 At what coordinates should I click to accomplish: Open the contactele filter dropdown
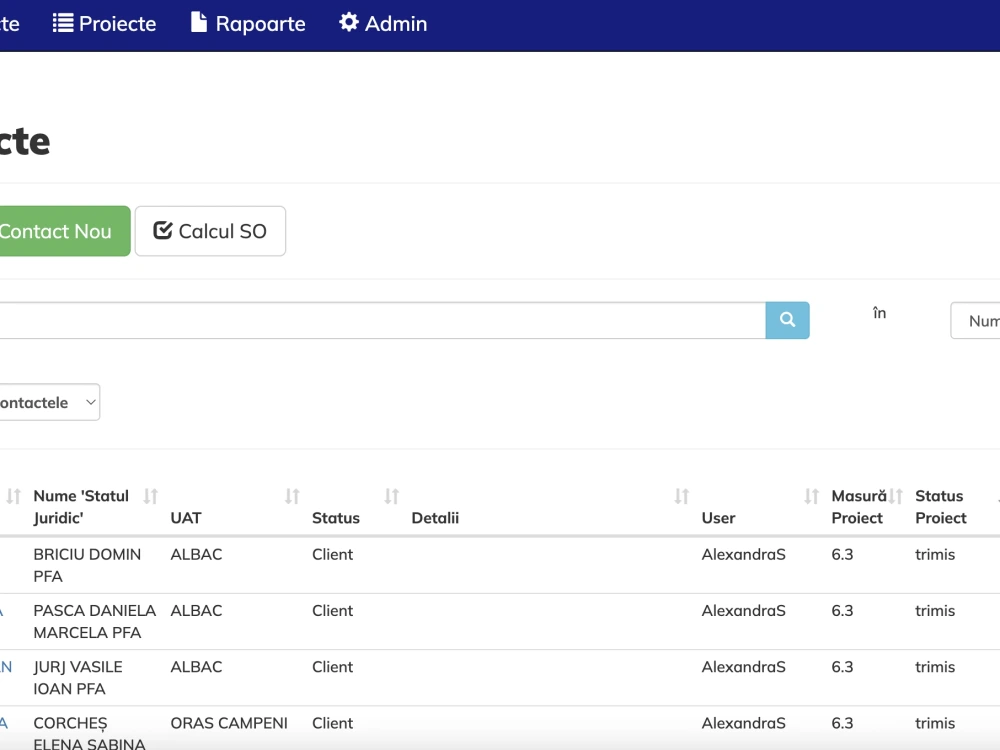pyautogui.click(x=50, y=402)
